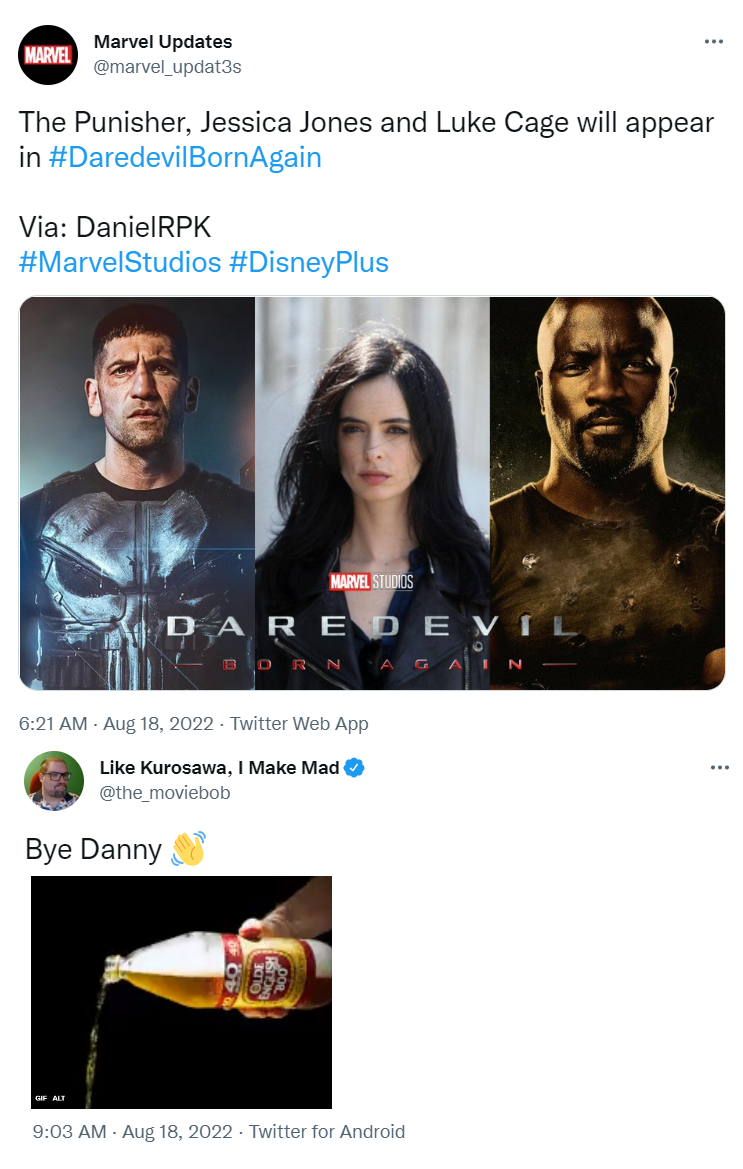Screen dimensions: 743x1169
Task: Open more options on moviebob tweet
Action: click(x=719, y=767)
